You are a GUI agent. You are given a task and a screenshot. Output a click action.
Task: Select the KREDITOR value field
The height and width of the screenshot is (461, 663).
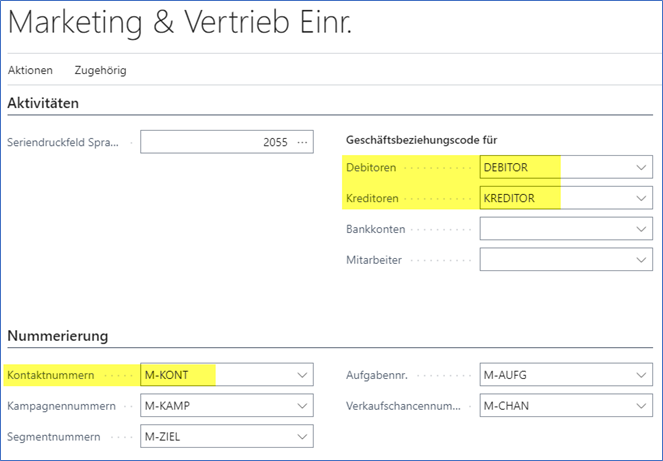550,199
